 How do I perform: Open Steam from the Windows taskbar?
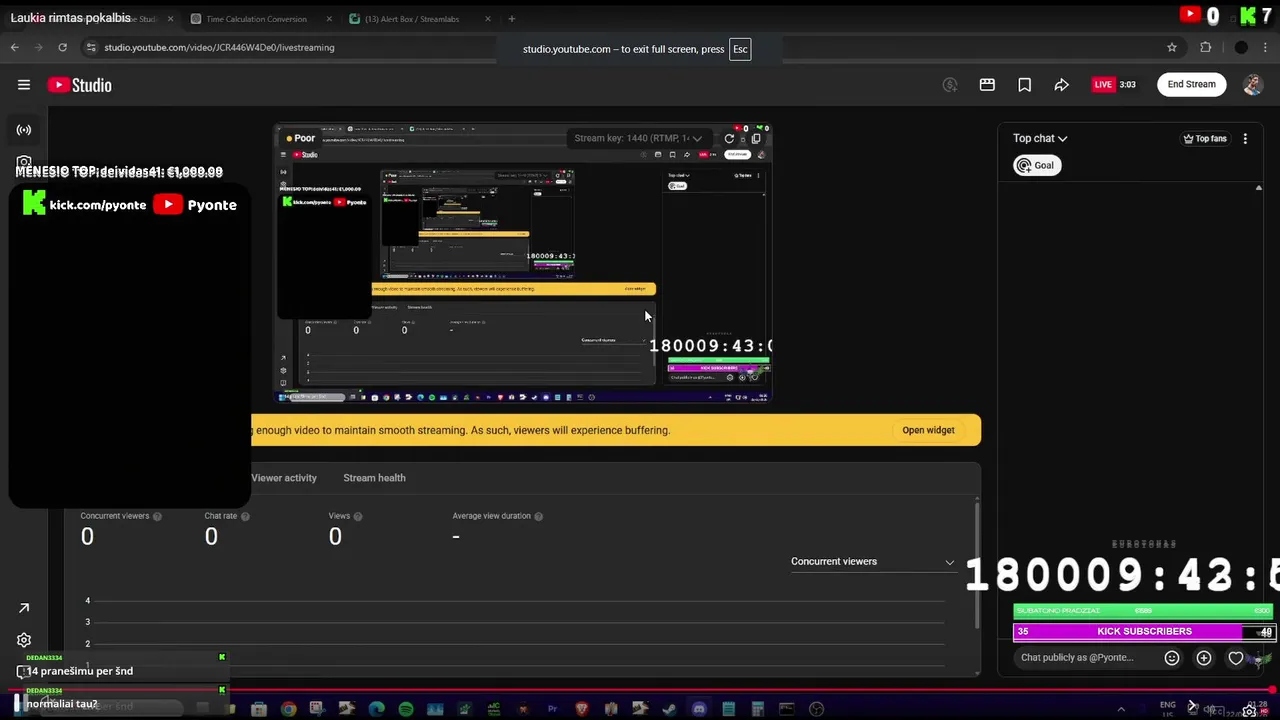tap(669, 709)
